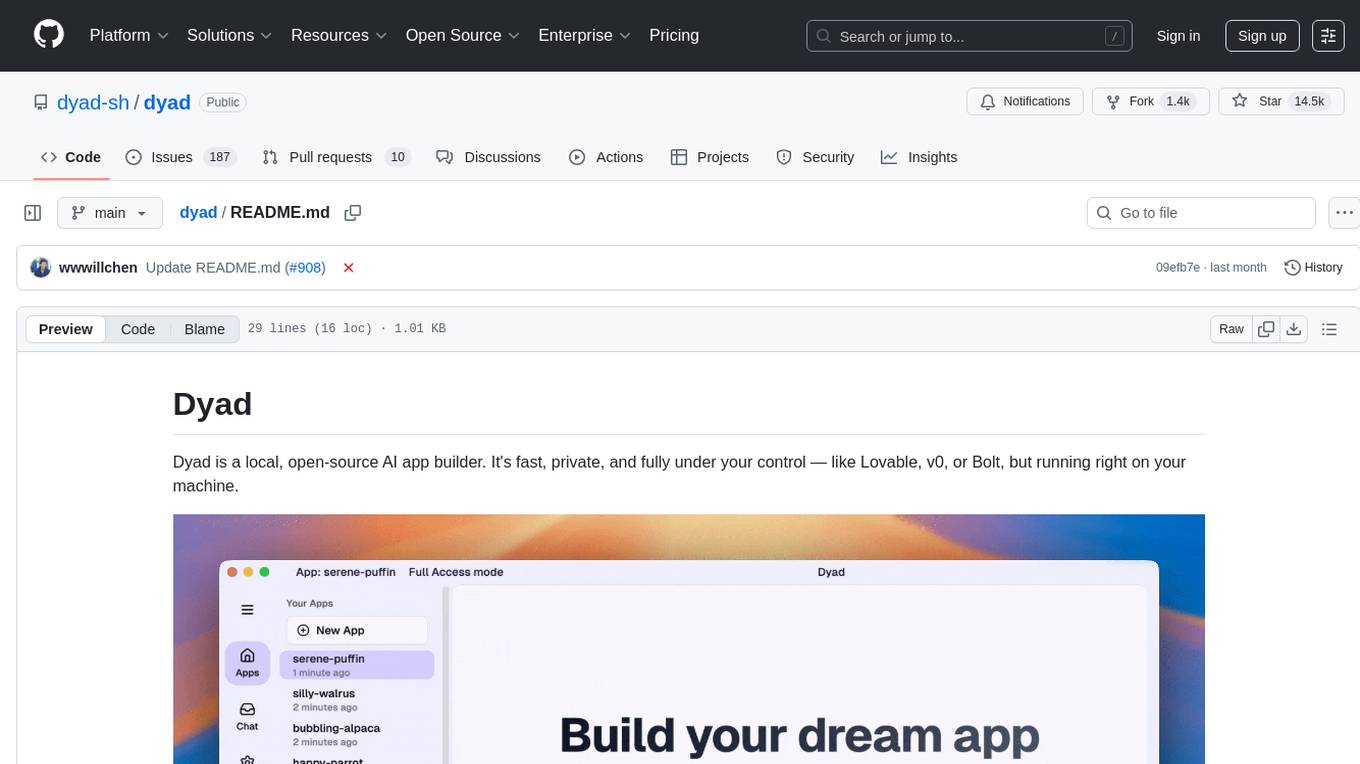Download the raw file
This screenshot has height=764, width=1360.
1293,329
